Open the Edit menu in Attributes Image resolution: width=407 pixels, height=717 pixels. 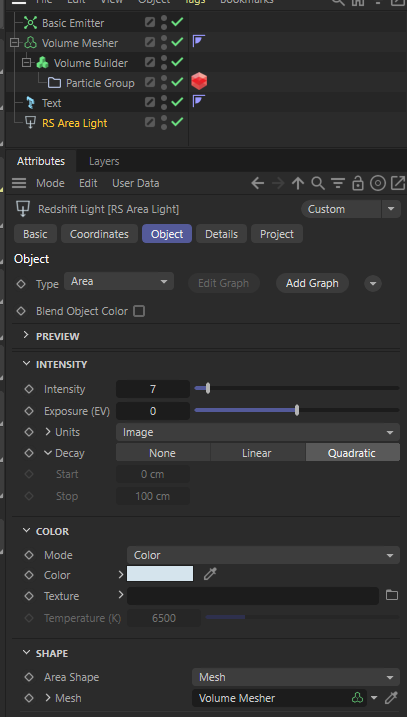click(x=88, y=183)
